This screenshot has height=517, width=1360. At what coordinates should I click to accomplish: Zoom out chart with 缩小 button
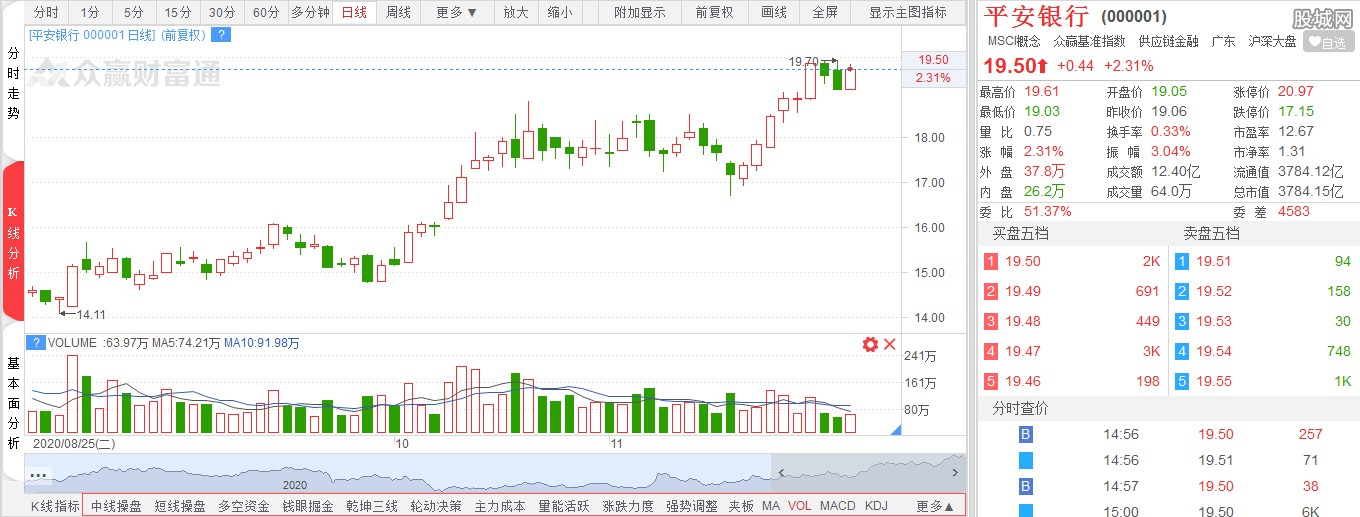(x=560, y=13)
